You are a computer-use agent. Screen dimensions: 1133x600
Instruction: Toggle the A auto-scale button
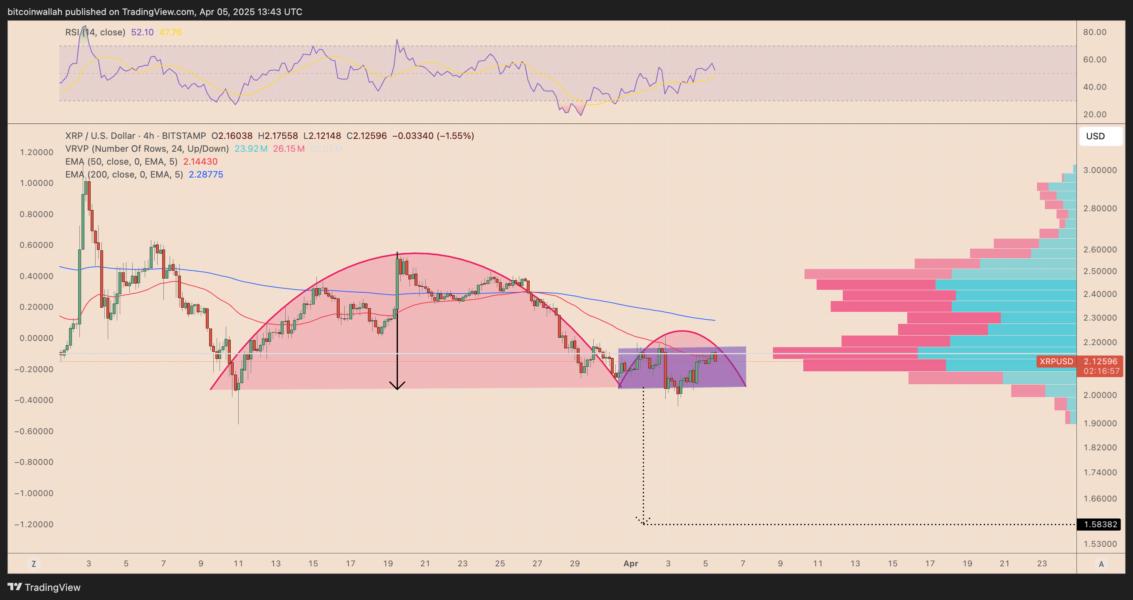tap(1101, 564)
